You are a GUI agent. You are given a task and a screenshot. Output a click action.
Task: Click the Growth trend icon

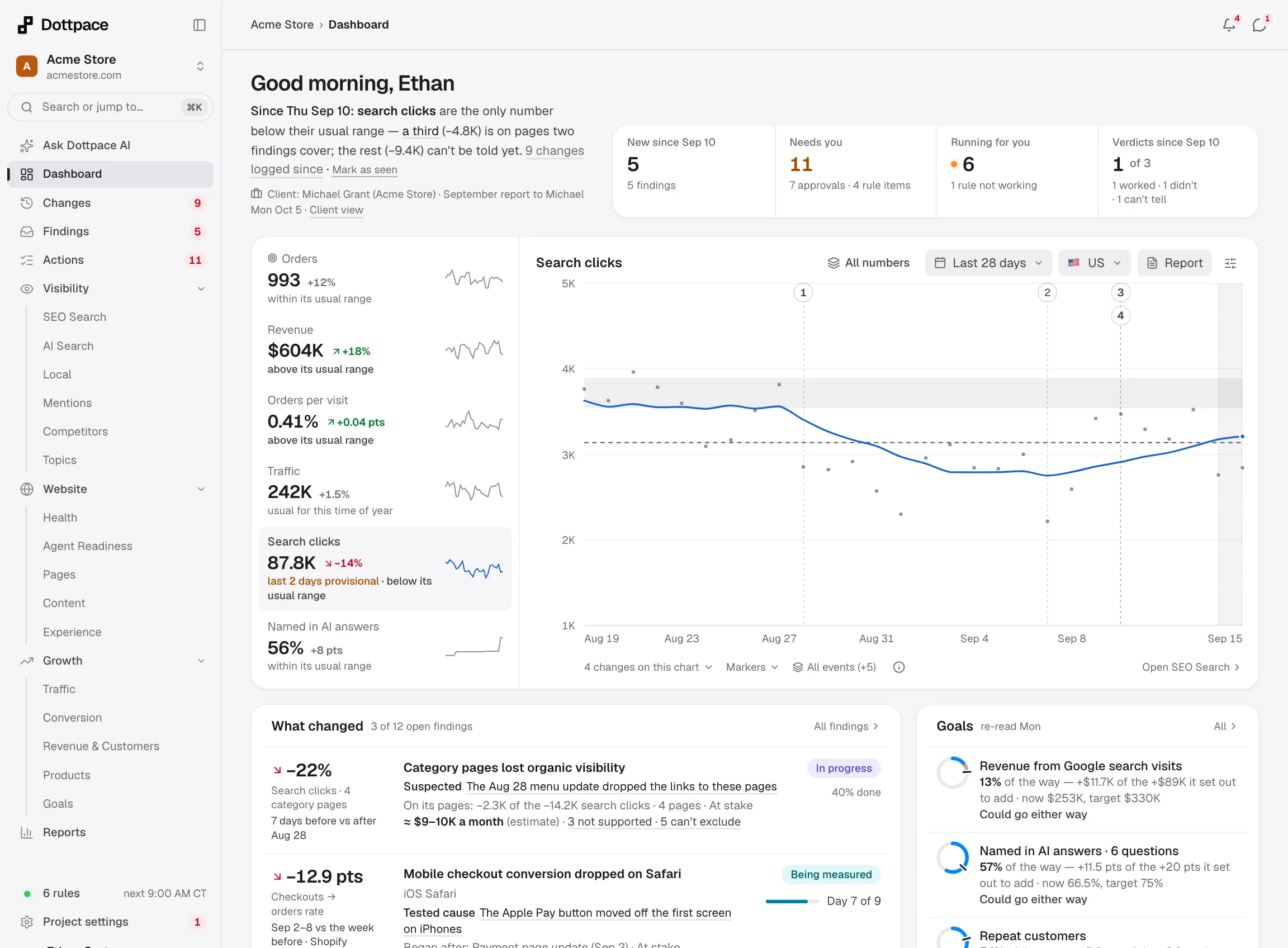point(26,661)
